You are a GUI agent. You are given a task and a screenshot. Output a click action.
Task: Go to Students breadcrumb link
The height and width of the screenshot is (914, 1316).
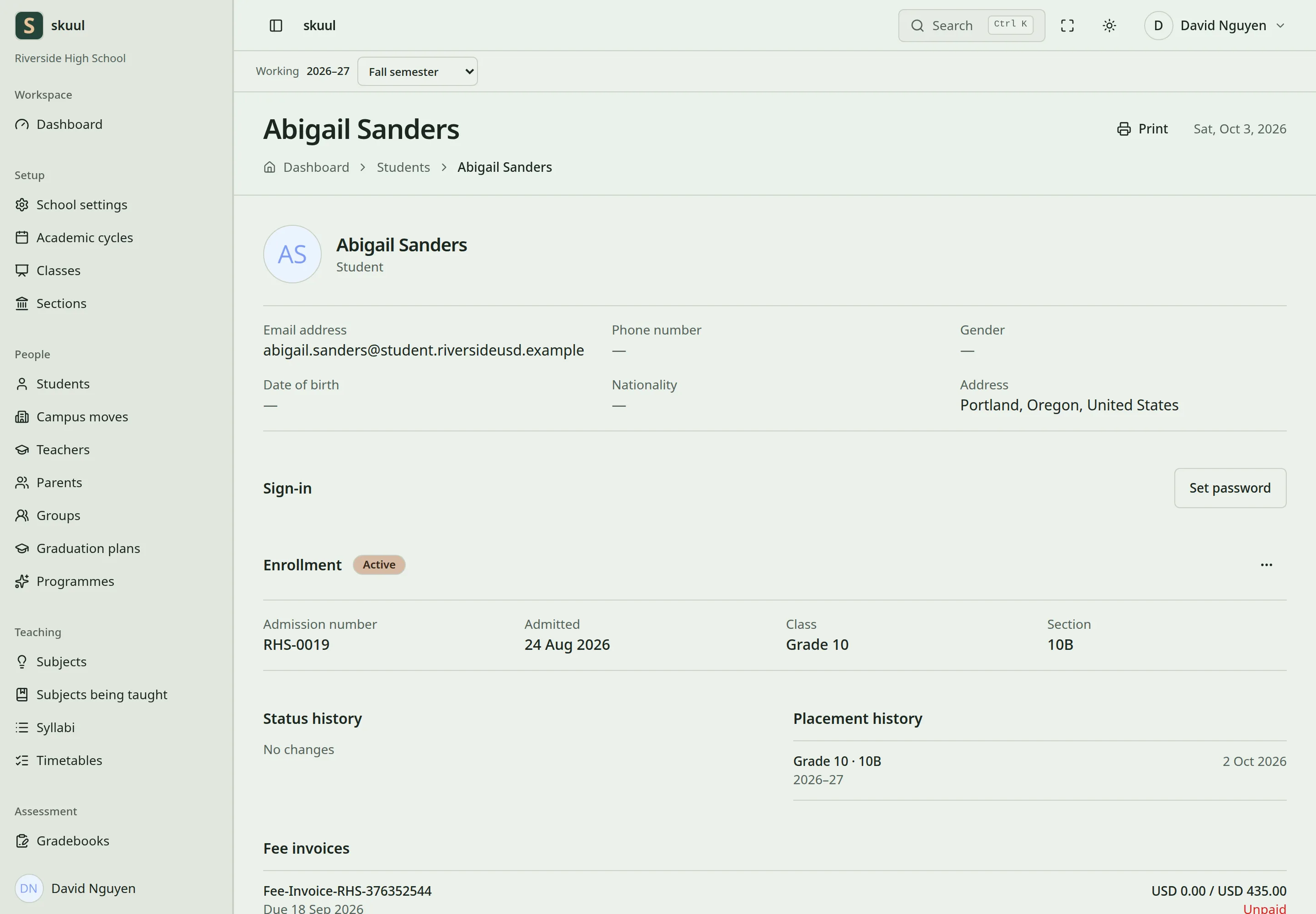coord(403,167)
